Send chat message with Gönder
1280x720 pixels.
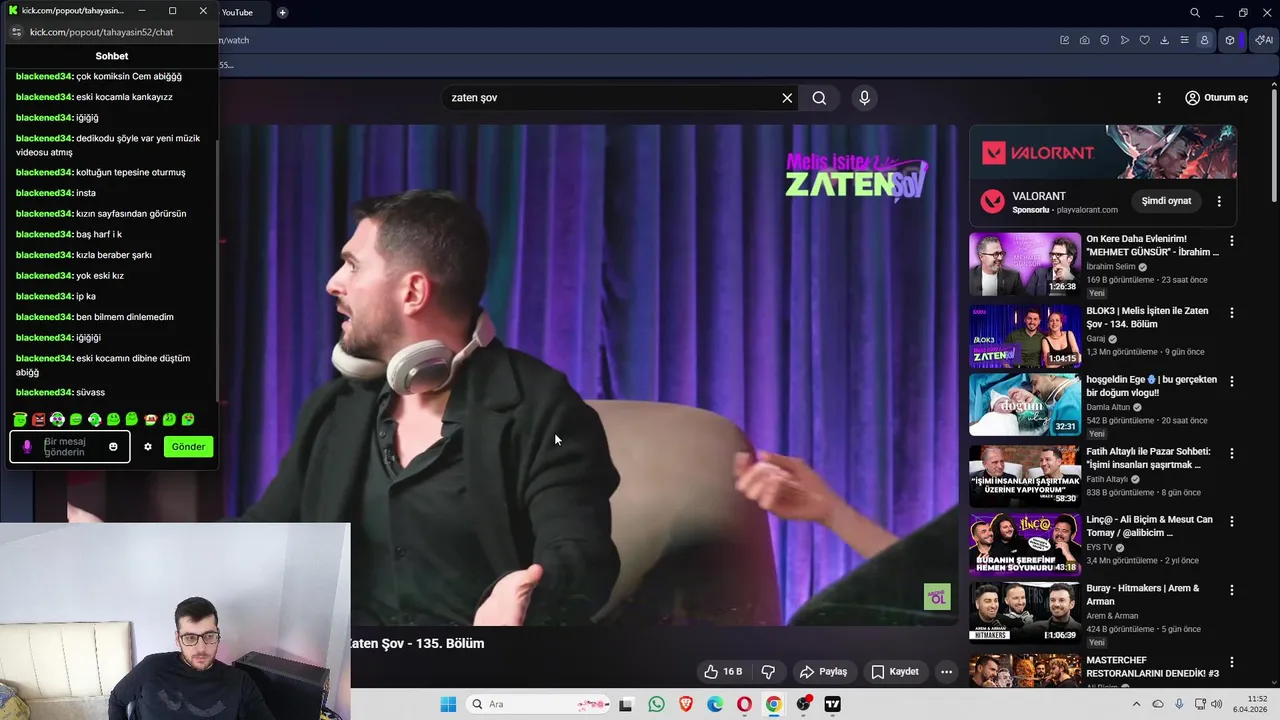188,447
